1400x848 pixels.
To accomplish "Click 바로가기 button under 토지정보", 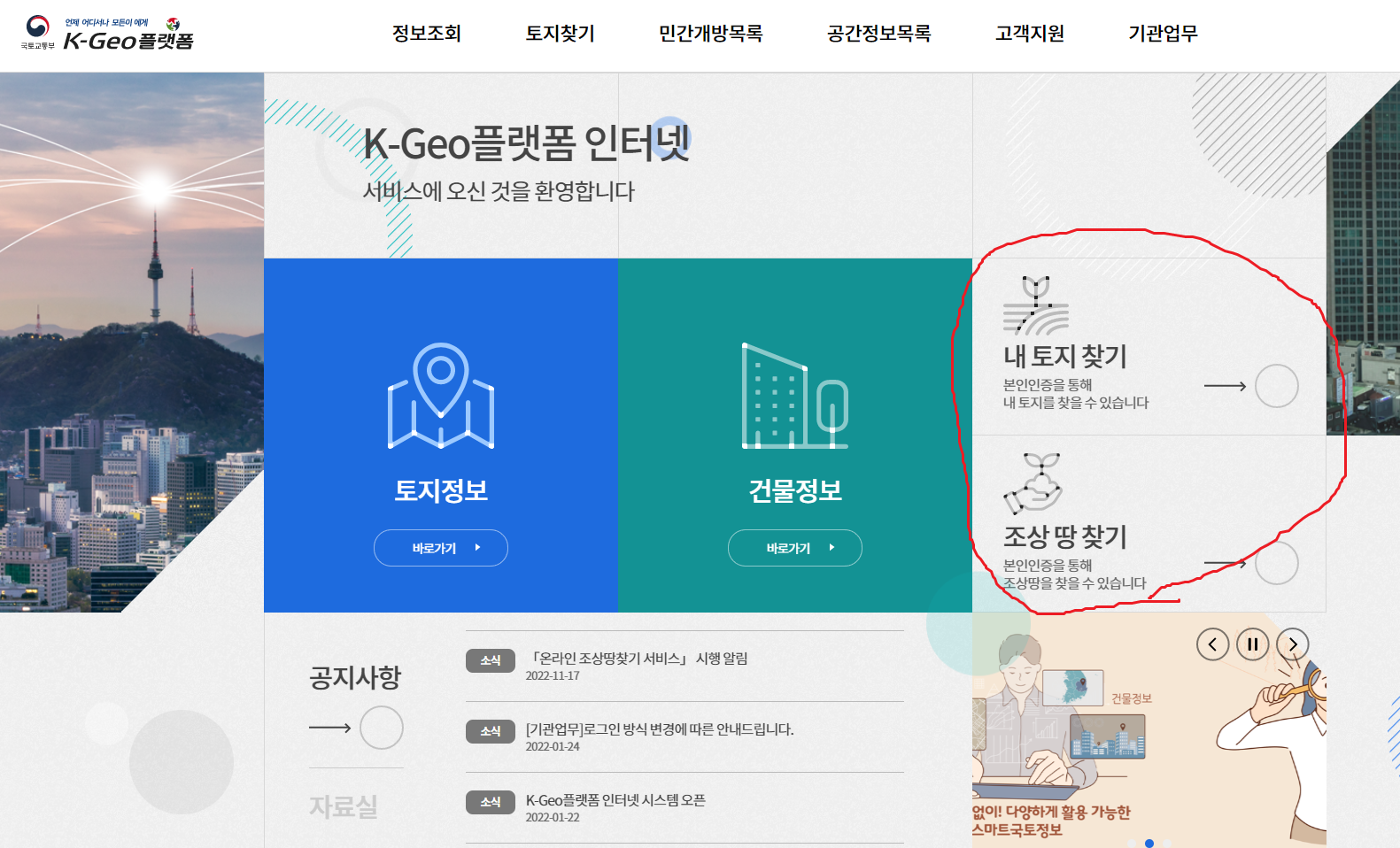I will coord(441,548).
